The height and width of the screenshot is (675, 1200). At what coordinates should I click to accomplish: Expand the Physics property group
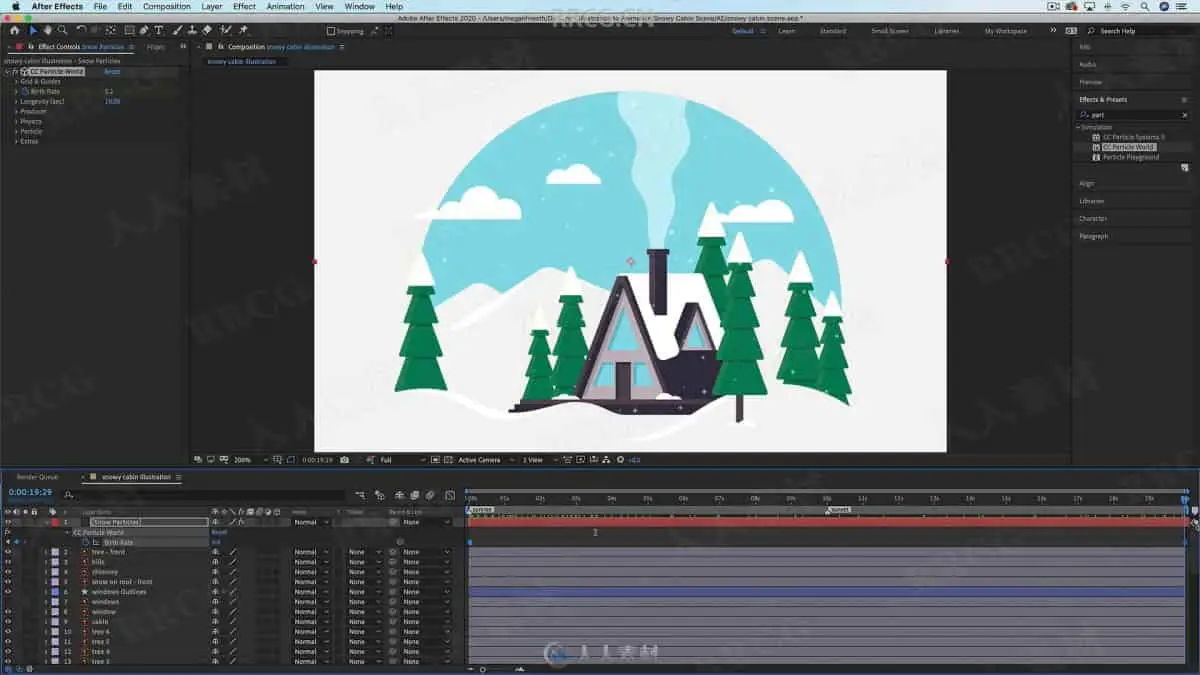[16, 121]
